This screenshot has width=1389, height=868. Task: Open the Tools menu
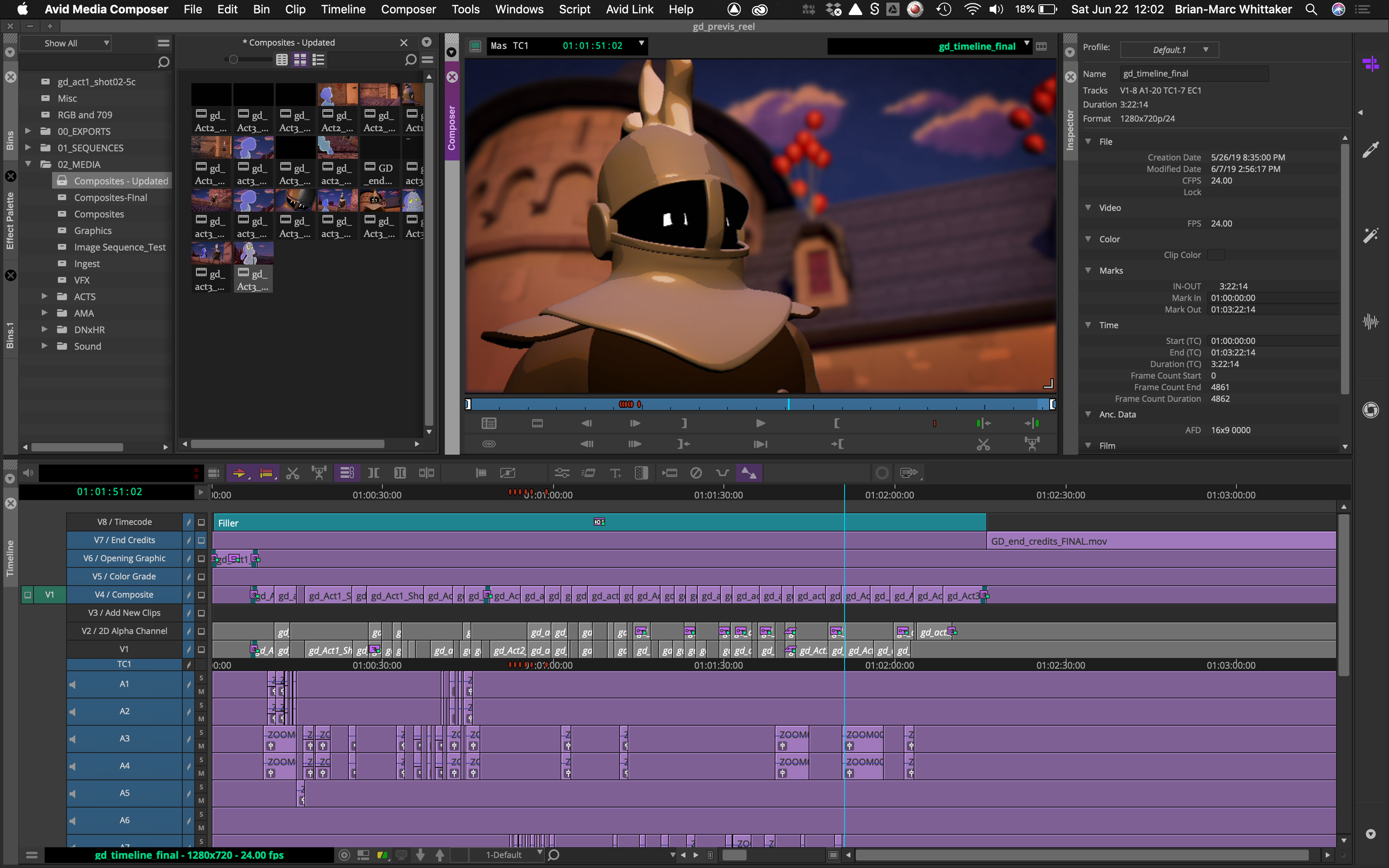(x=465, y=9)
